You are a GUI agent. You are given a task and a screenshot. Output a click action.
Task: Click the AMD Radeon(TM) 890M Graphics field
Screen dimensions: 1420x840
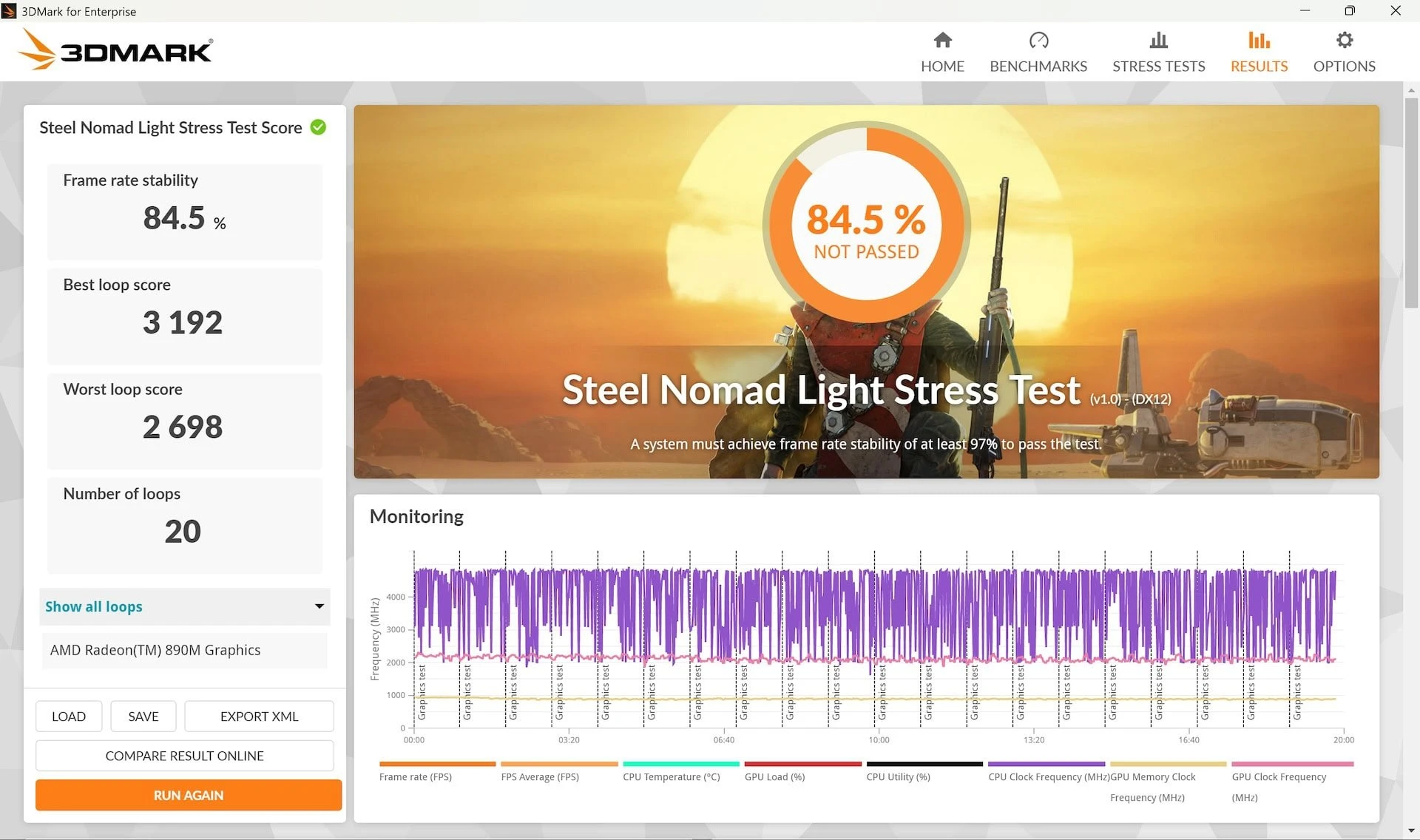pyautogui.click(x=184, y=650)
